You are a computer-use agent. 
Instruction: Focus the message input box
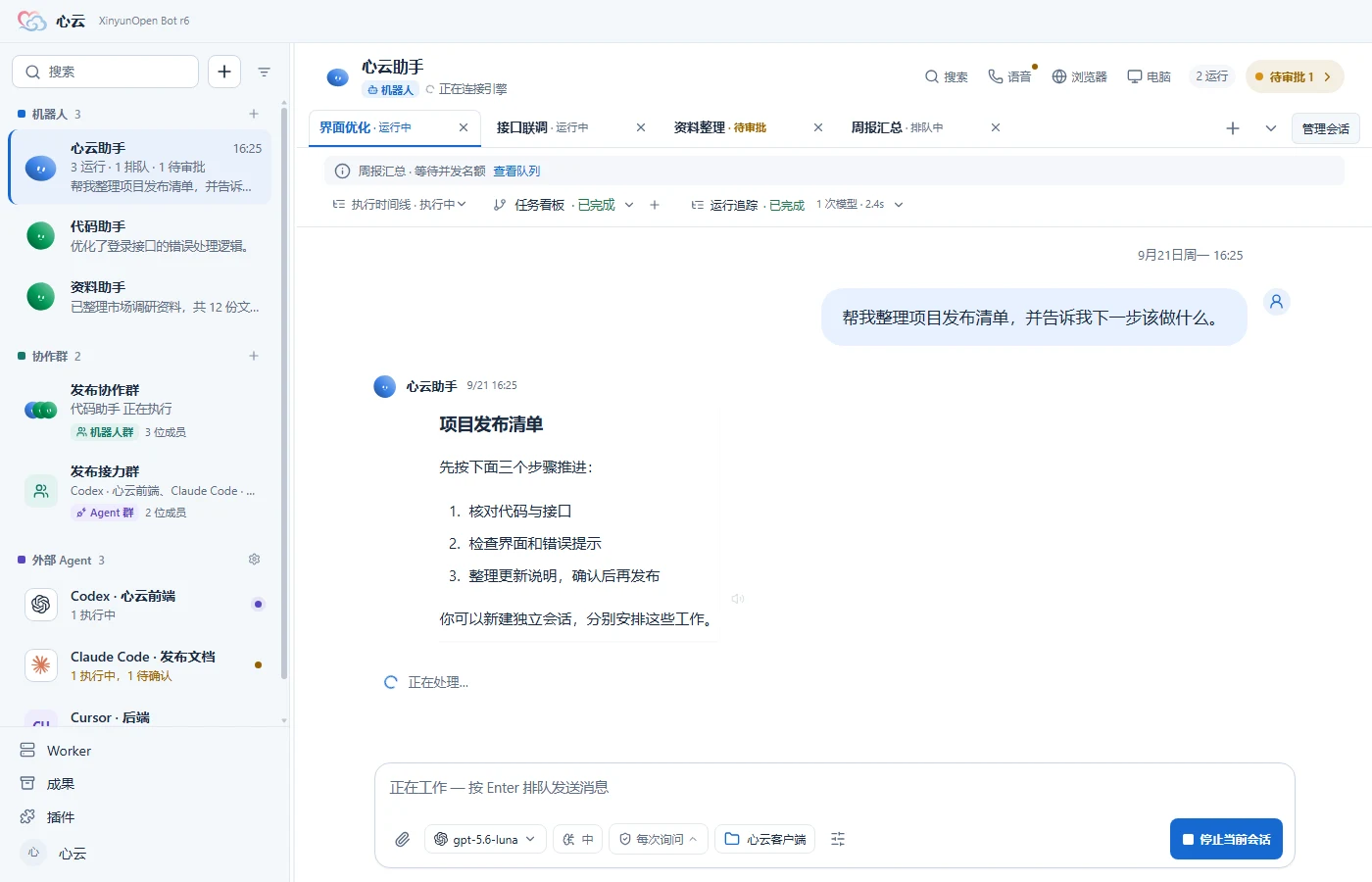pos(835,788)
